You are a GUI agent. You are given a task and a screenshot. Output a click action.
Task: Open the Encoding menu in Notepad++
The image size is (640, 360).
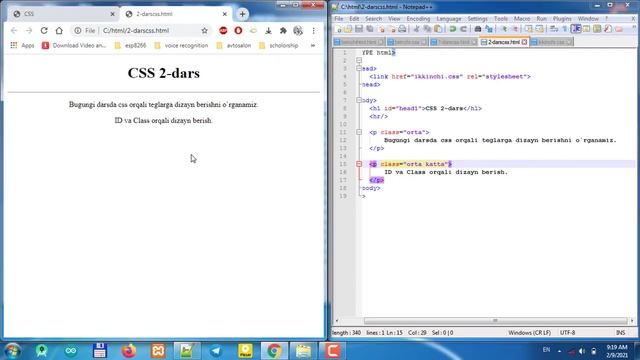click(x=418, y=19)
